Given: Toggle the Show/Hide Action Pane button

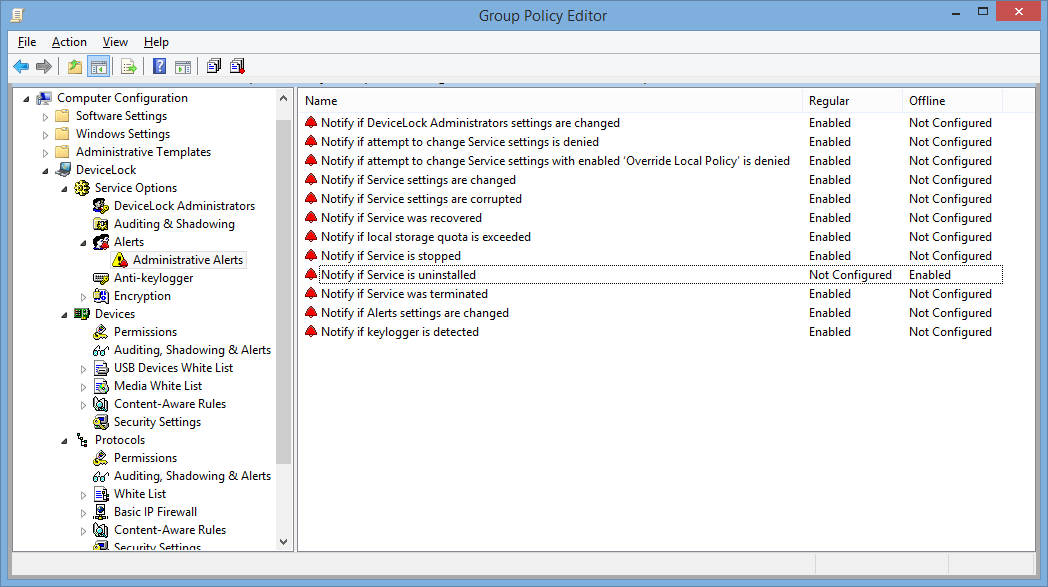Looking at the screenshot, I should click(x=183, y=66).
